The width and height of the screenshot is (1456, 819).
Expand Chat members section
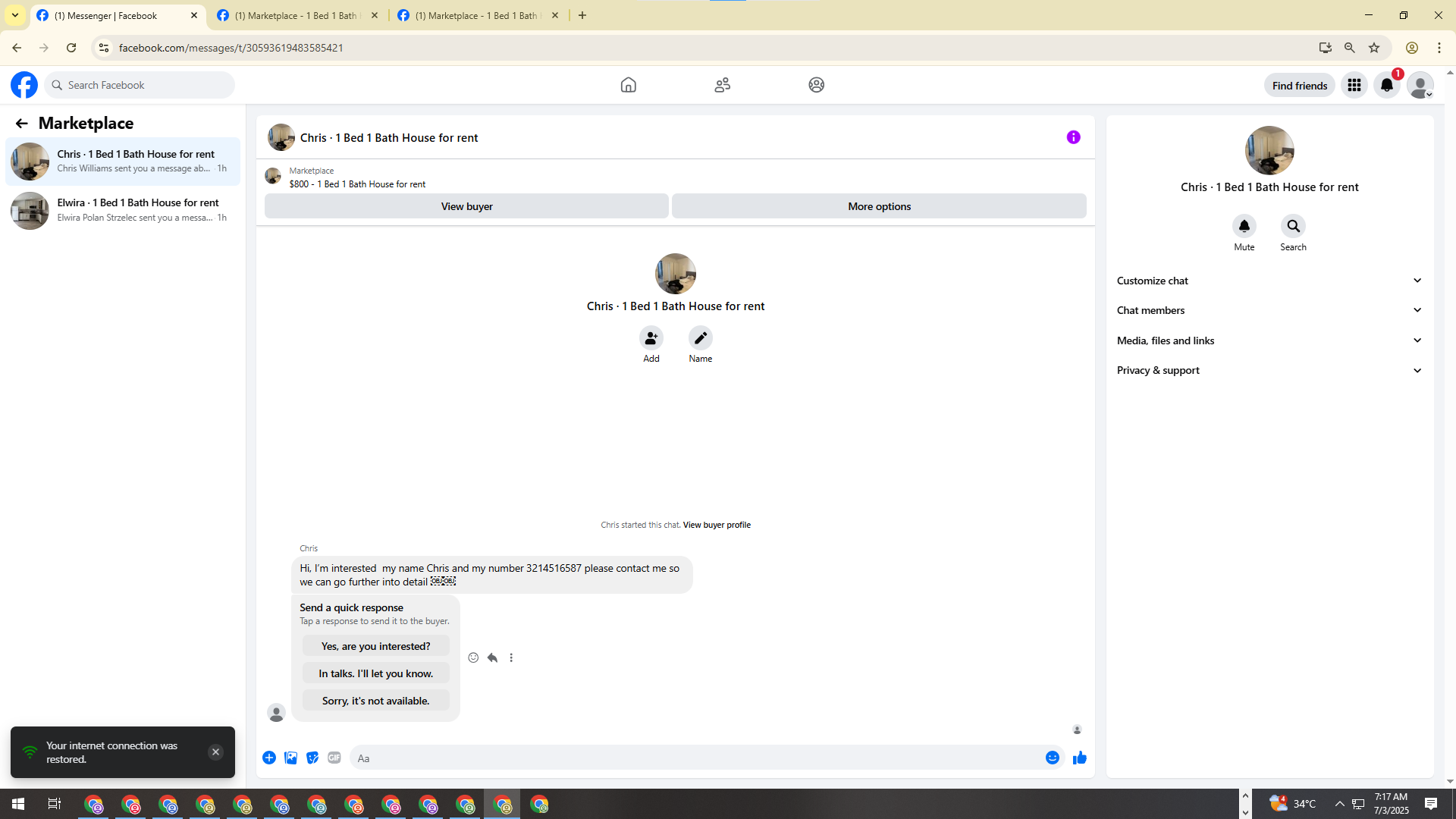pyautogui.click(x=1269, y=310)
